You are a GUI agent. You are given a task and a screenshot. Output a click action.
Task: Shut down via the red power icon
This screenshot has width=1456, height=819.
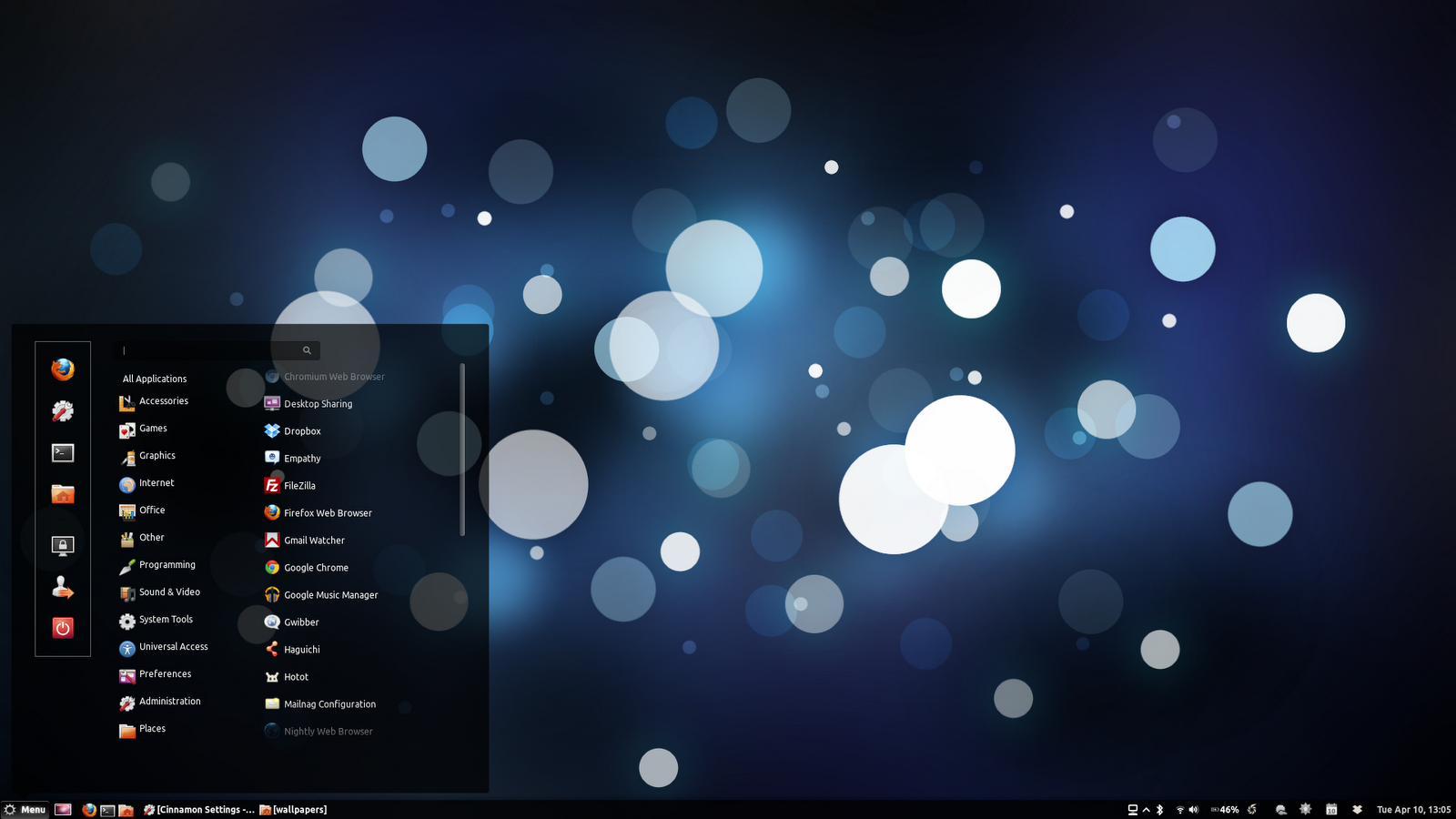pyautogui.click(x=62, y=627)
